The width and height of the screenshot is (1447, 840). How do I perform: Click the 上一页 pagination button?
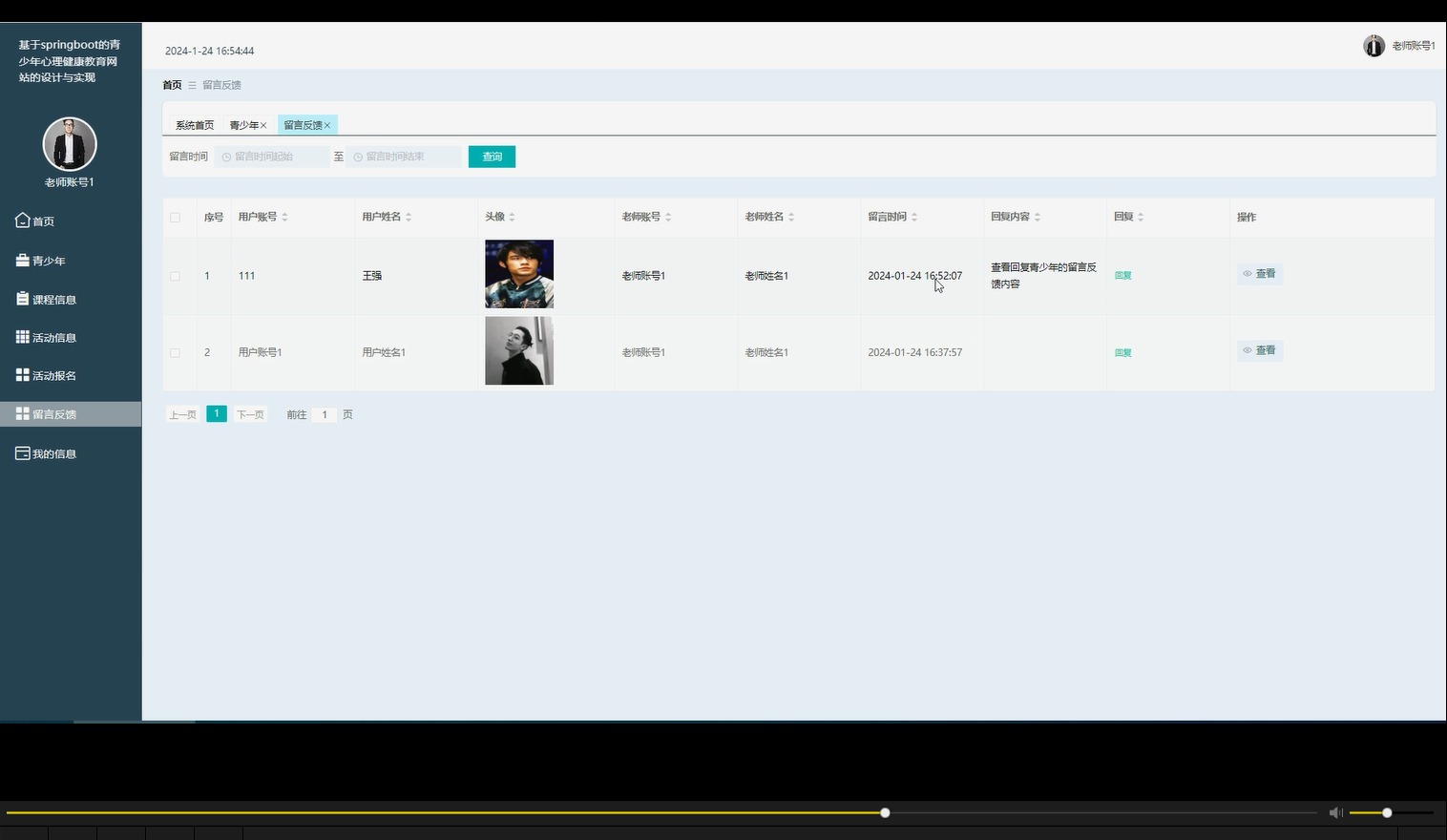tap(182, 414)
